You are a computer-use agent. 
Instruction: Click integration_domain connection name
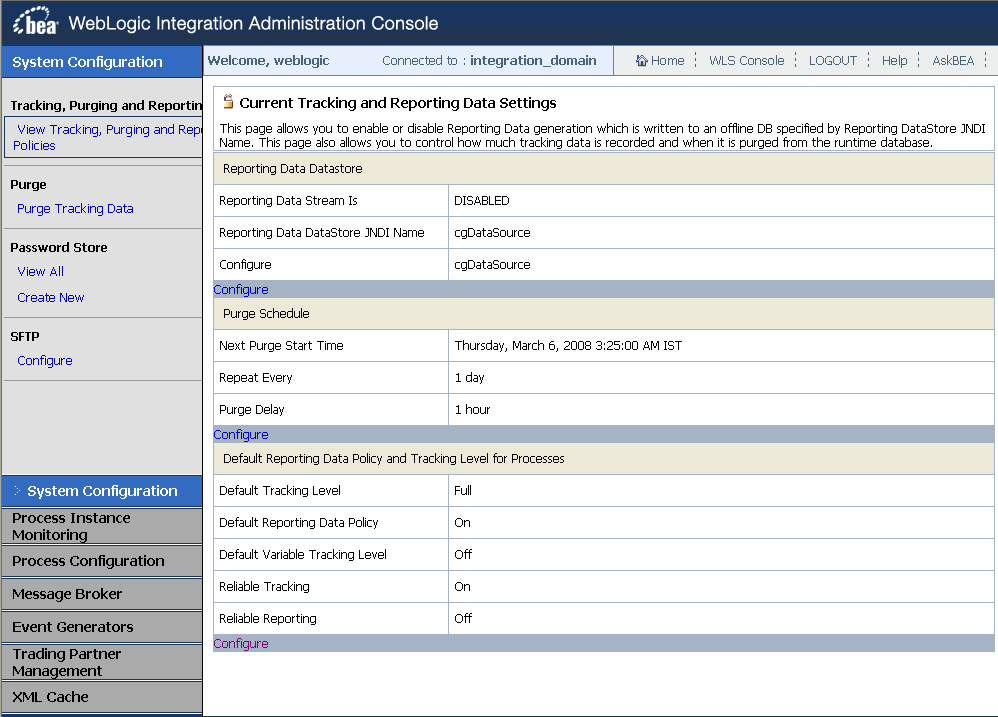point(533,60)
